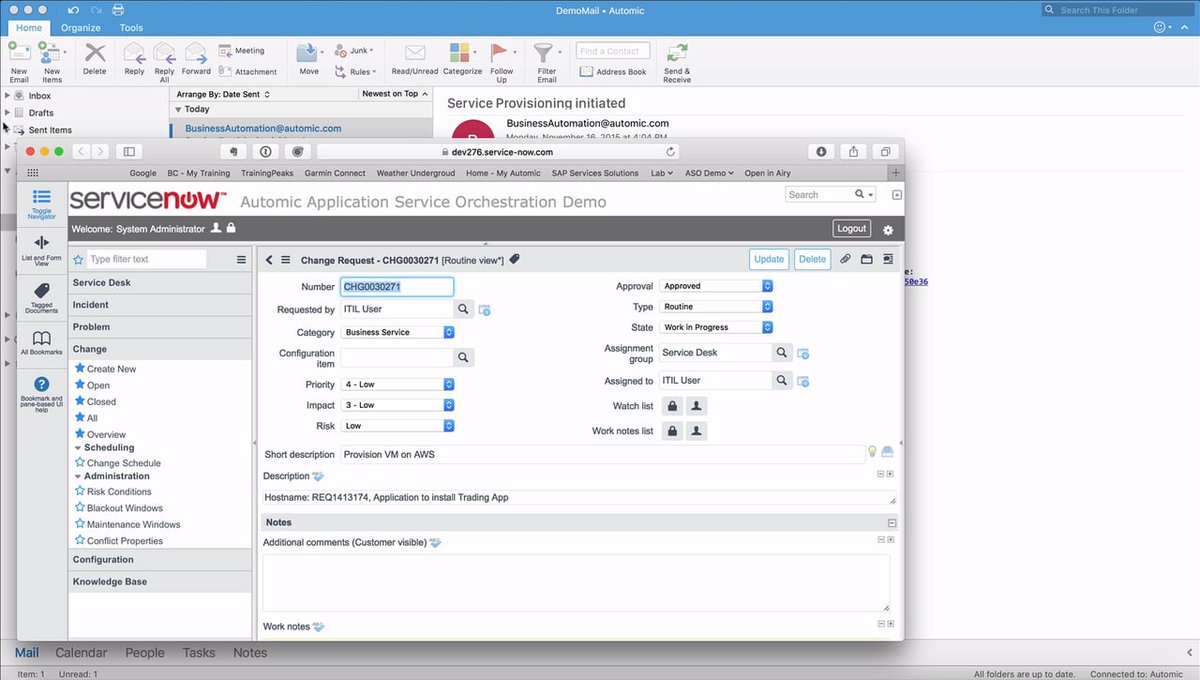The height and width of the screenshot is (680, 1200).
Task: Switch to the Organize ribbon tab
Action: [x=80, y=27]
